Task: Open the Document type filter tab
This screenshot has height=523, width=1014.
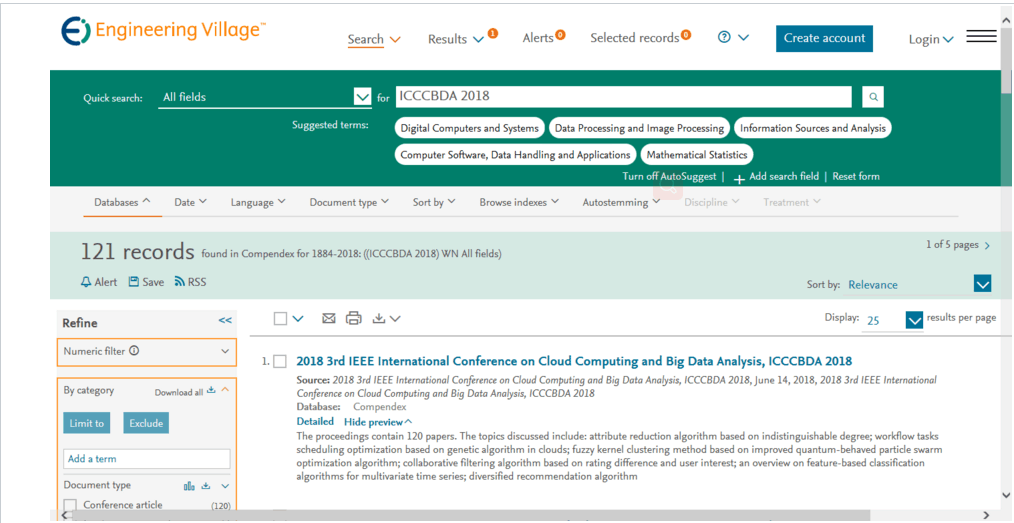Action: click(x=349, y=202)
